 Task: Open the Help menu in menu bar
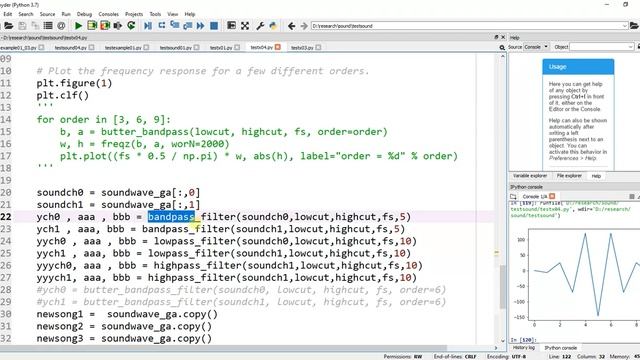tap(190, 14)
